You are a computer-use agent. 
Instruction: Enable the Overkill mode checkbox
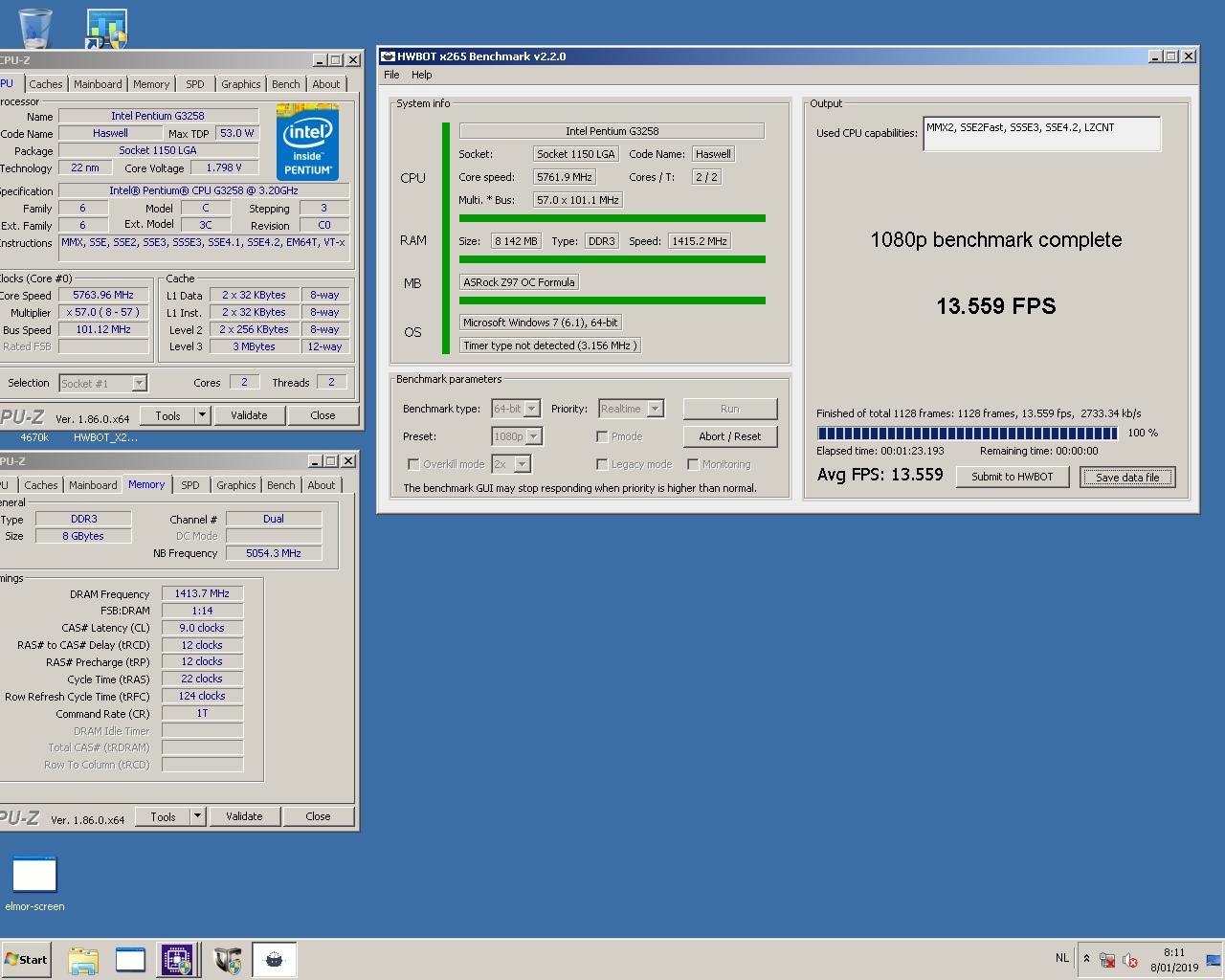(x=413, y=464)
